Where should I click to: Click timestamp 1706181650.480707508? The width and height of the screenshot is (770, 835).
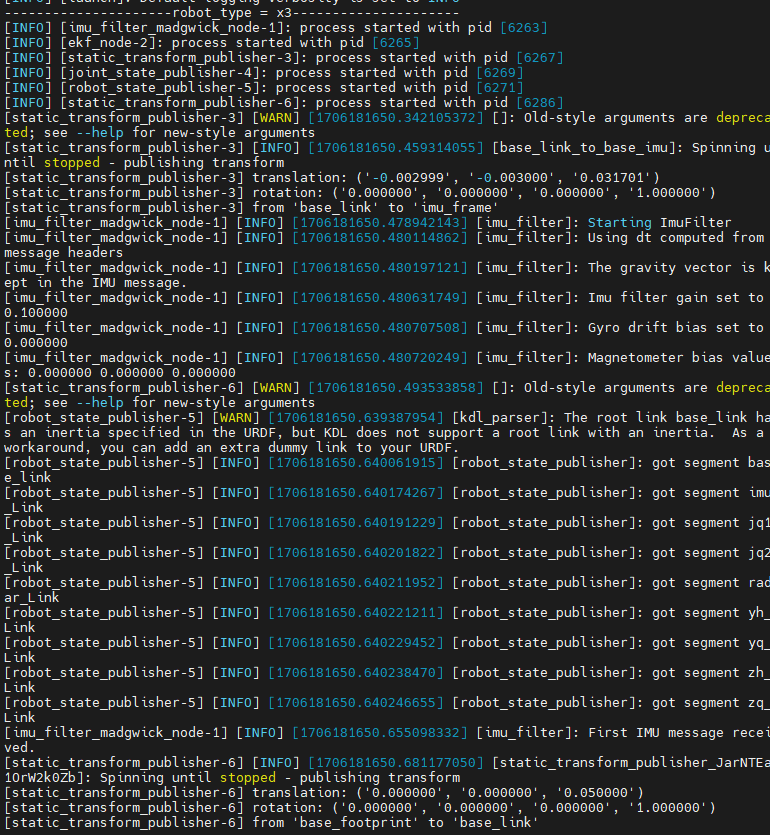click(x=380, y=328)
